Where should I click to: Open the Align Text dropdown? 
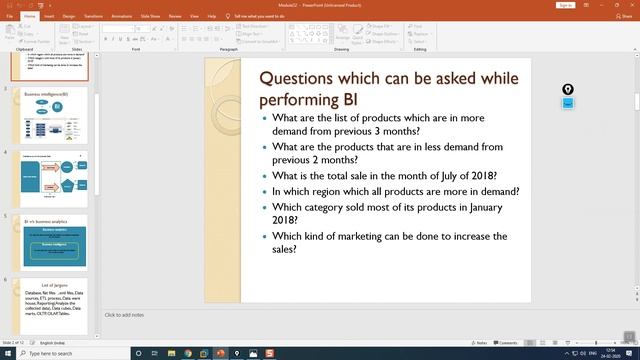[249, 34]
